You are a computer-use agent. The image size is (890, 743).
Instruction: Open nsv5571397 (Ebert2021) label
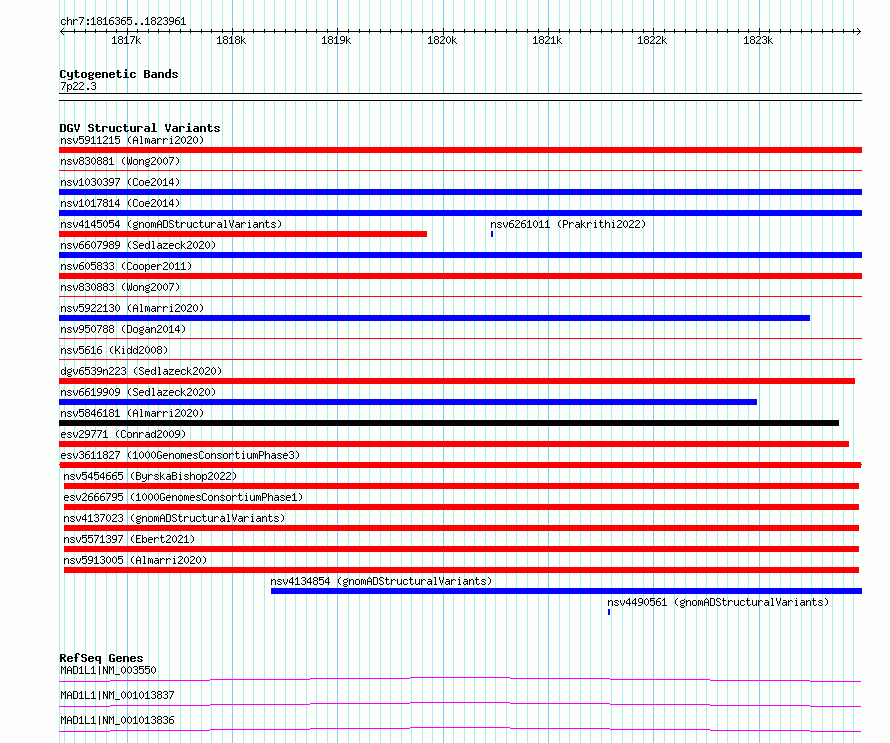coord(129,539)
